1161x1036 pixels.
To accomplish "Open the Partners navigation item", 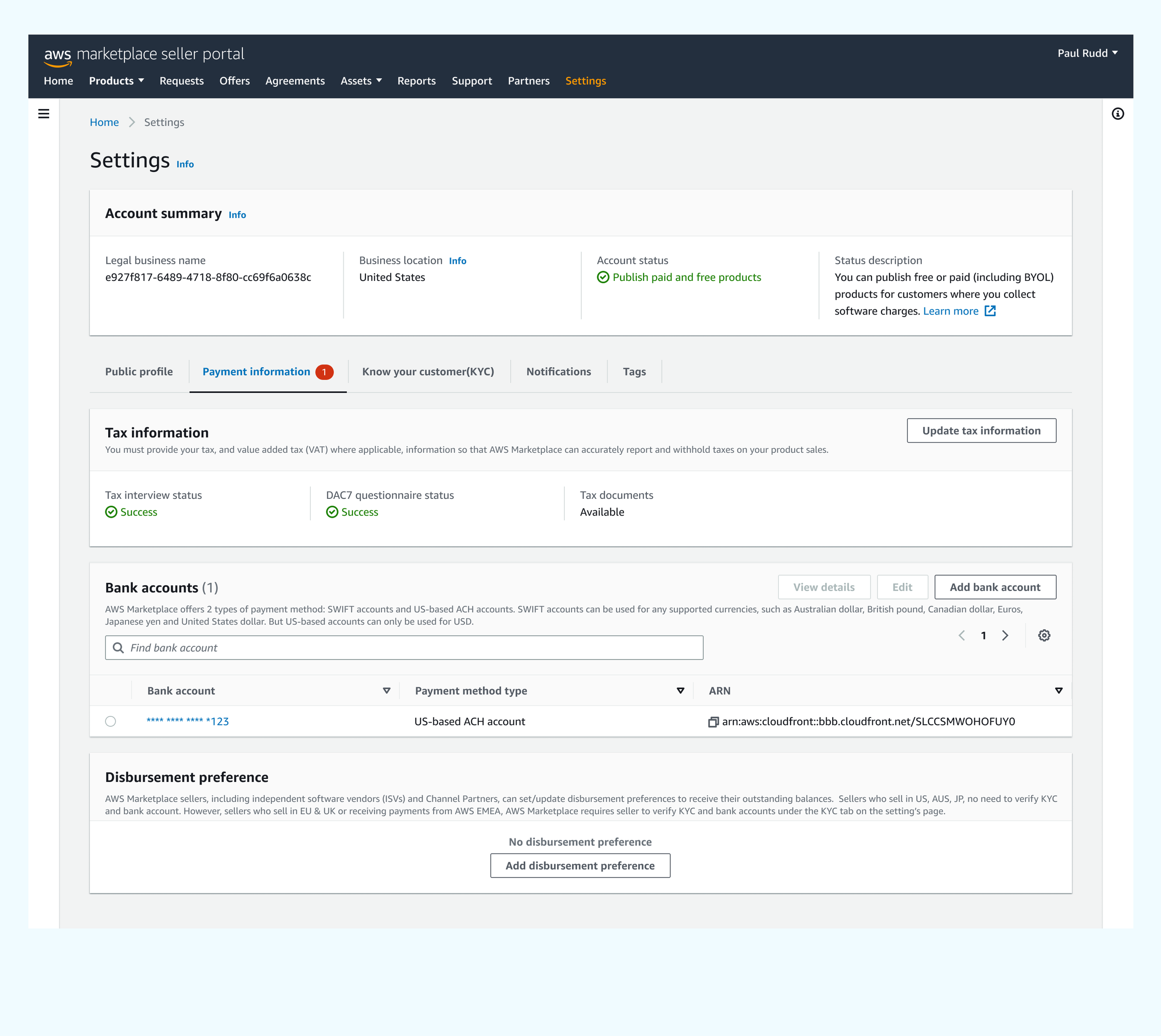I will click(x=528, y=81).
